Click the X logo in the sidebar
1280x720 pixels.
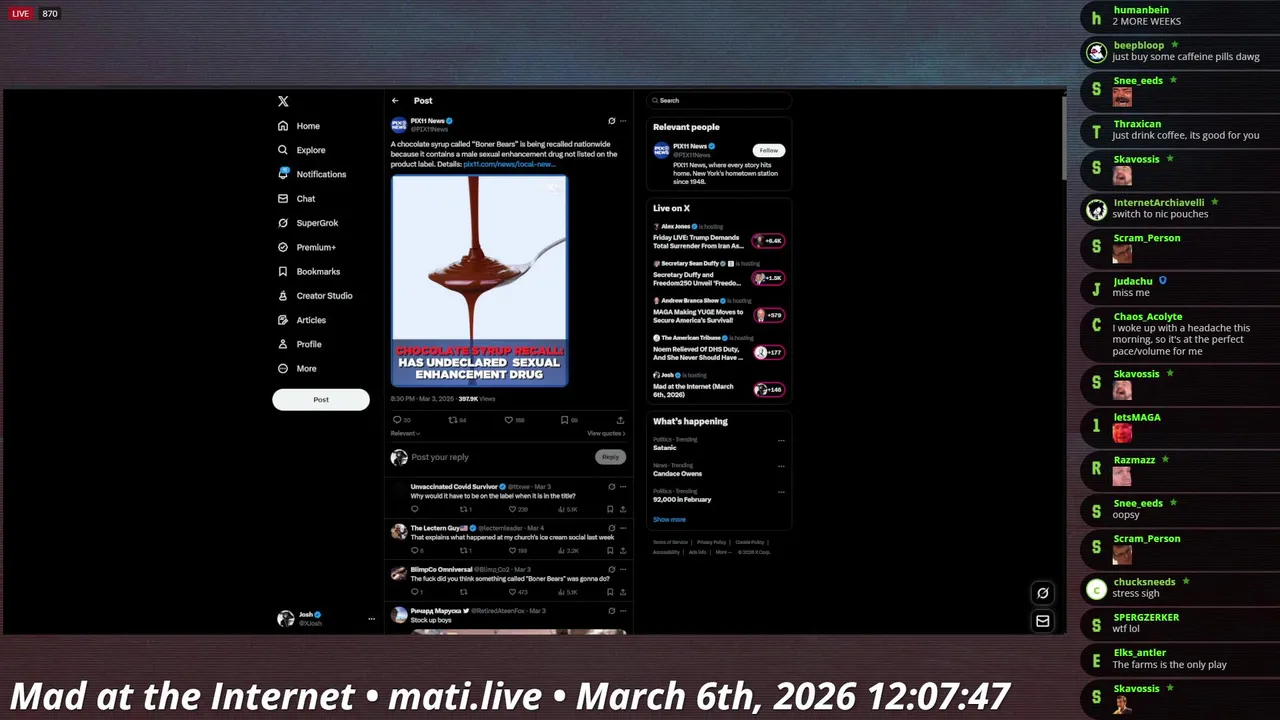click(x=283, y=101)
